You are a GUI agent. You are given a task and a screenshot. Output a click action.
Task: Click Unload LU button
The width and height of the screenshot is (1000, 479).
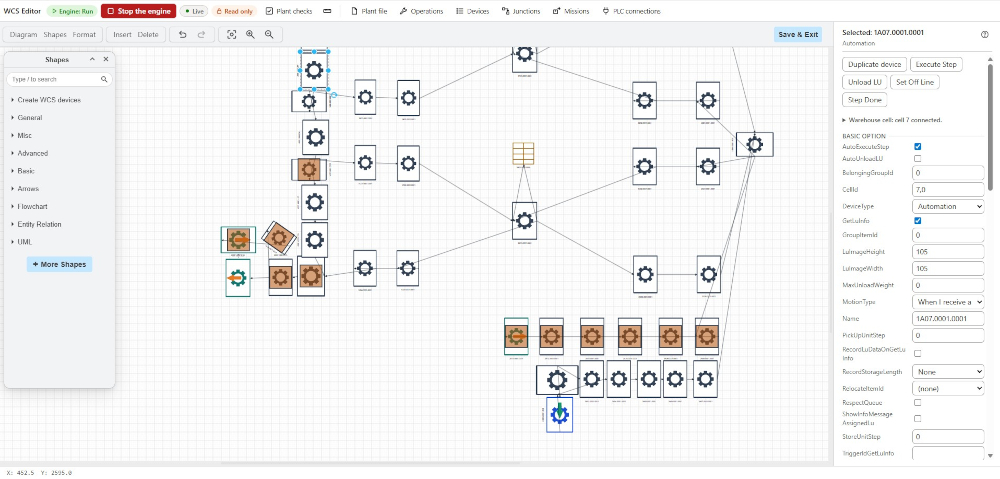click(865, 82)
